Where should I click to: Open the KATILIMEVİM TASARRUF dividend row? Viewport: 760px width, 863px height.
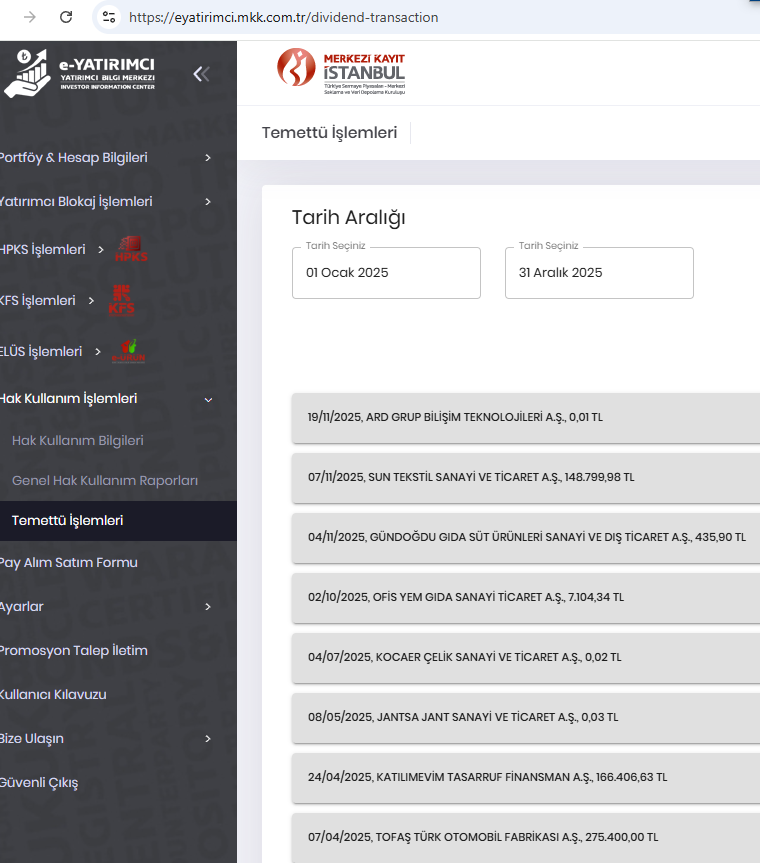pyautogui.click(x=526, y=778)
